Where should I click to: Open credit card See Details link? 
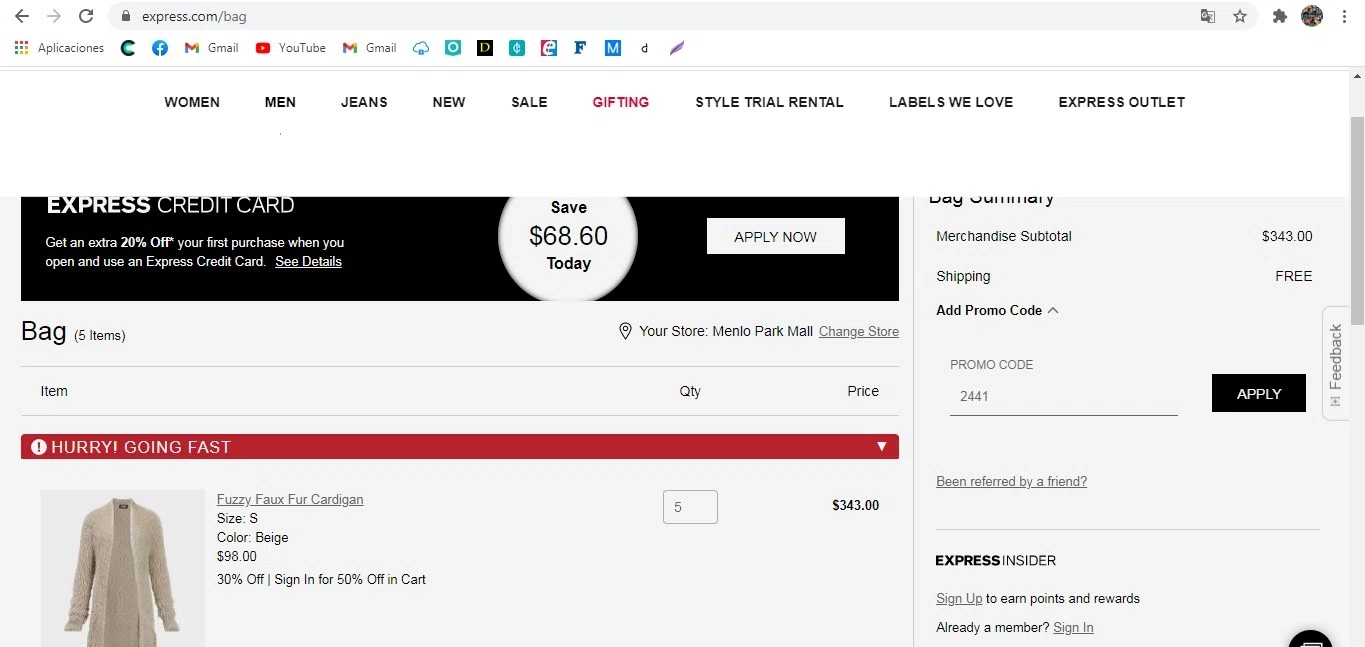[x=309, y=261]
